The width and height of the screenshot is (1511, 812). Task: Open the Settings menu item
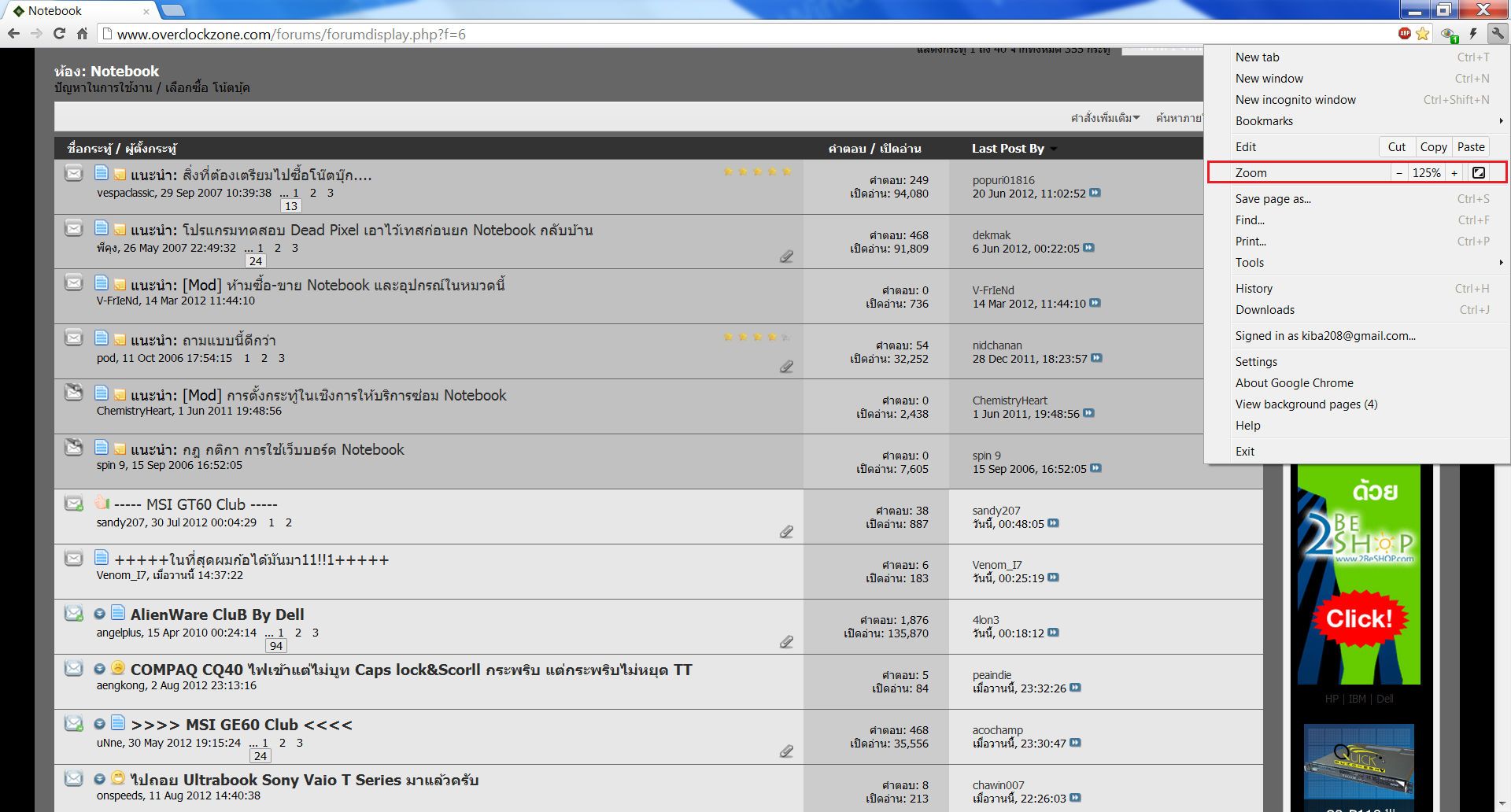(x=1256, y=362)
